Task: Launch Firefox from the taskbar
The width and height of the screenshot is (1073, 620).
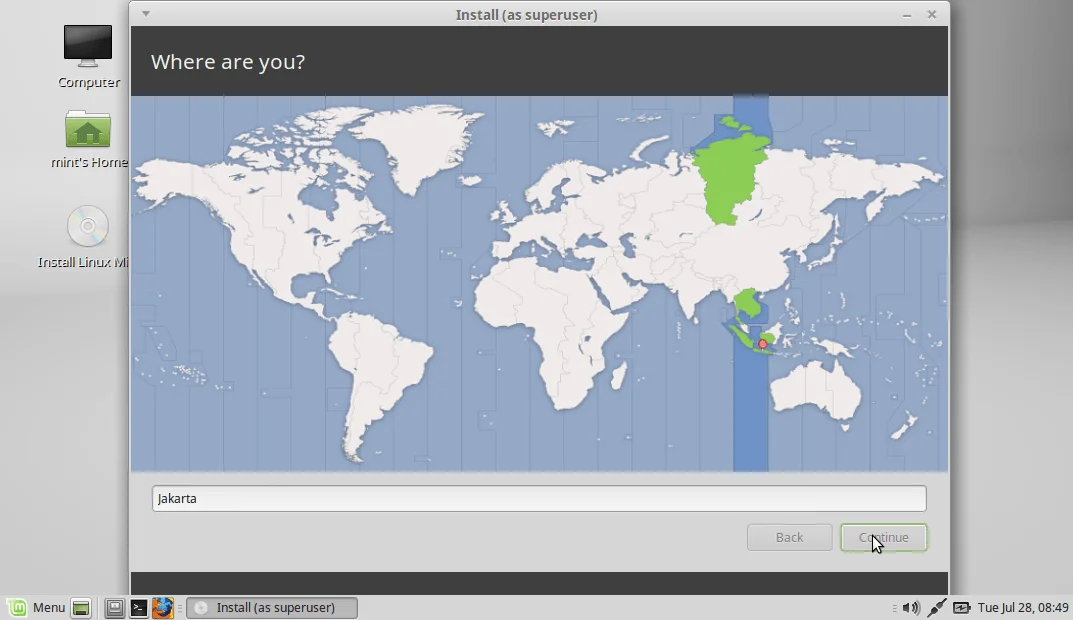Action: 163,607
